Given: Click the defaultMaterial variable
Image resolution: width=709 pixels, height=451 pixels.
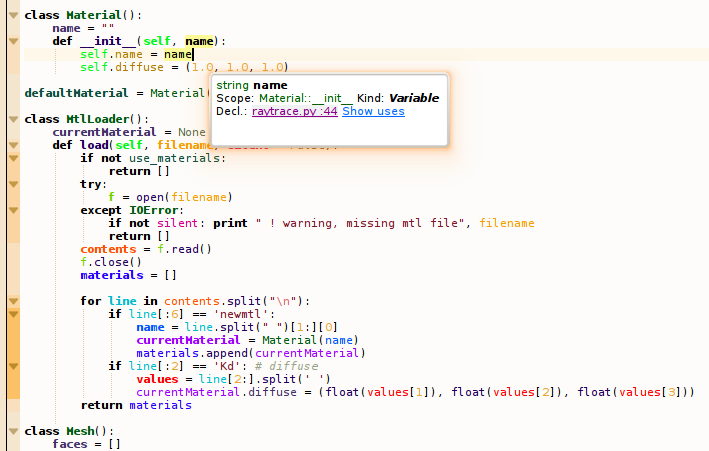Looking at the screenshot, I should click(x=76, y=93).
